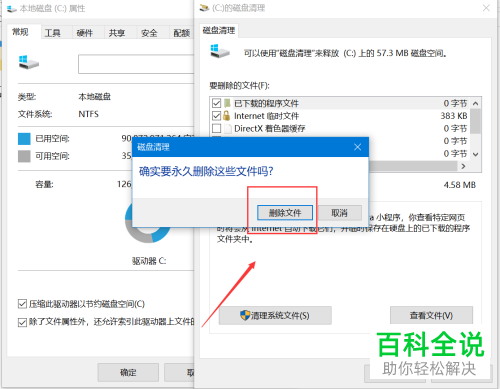
Task: Click the 清理系统文件(S) button
Action: point(275,315)
